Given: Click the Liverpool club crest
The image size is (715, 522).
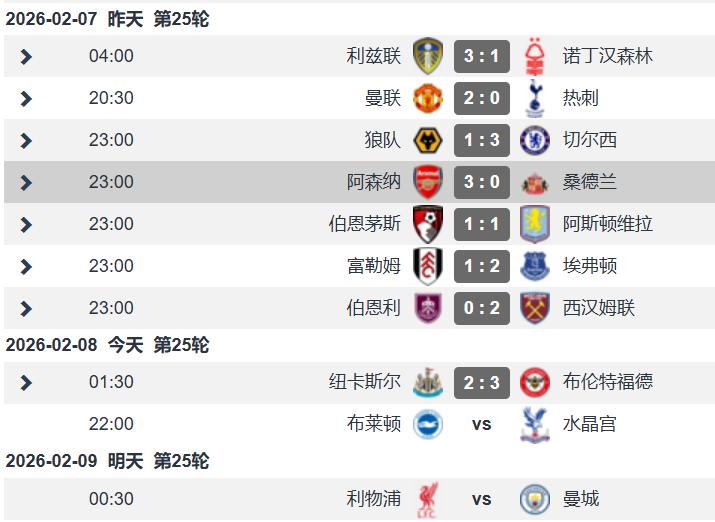Looking at the screenshot, I should pyautogui.click(x=428, y=498).
